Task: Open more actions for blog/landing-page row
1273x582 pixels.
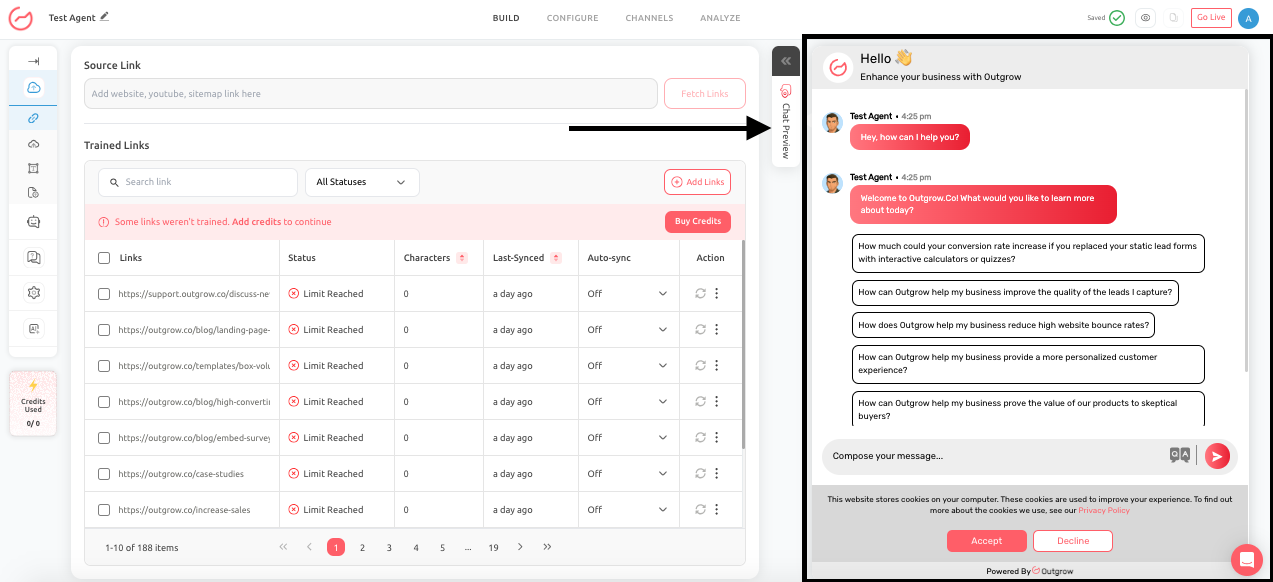Action: coord(717,330)
